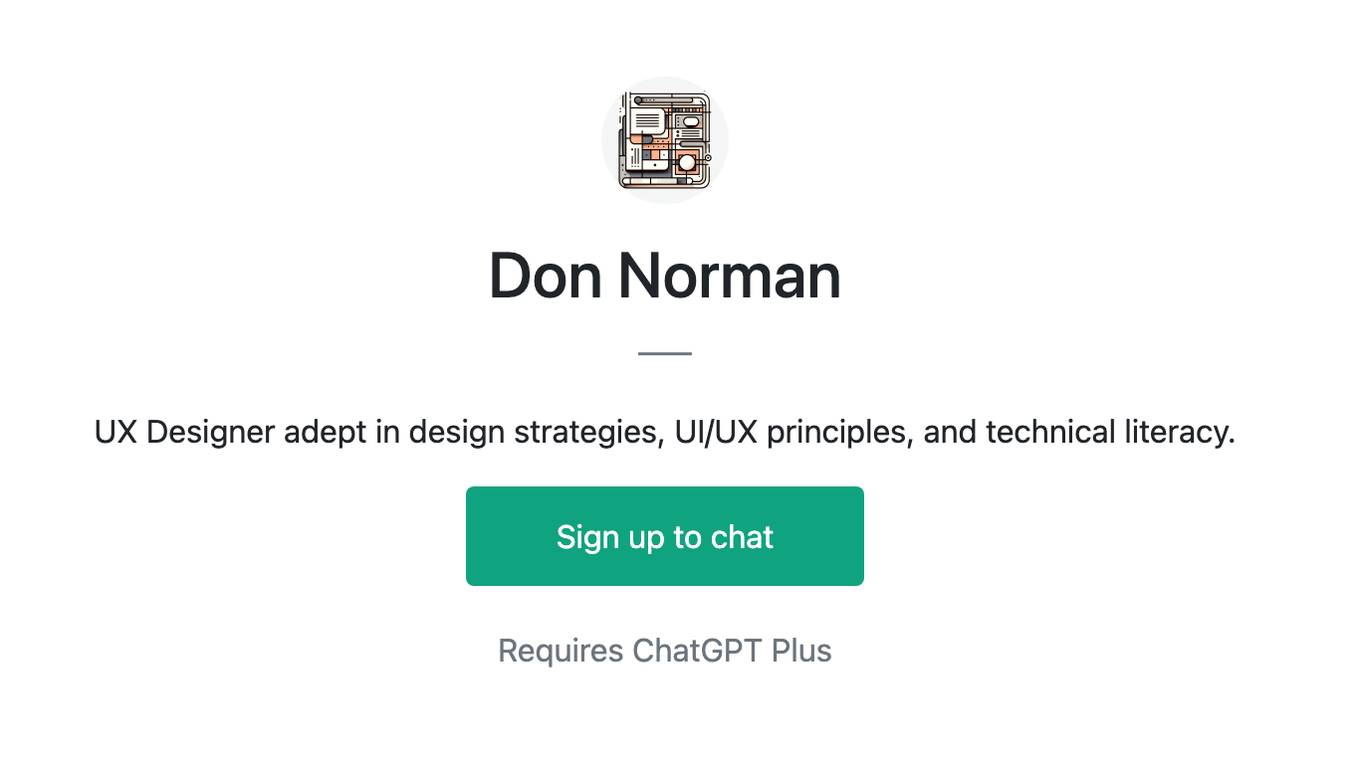Click the orange circle inside the avatar illustration

[x=687, y=162]
